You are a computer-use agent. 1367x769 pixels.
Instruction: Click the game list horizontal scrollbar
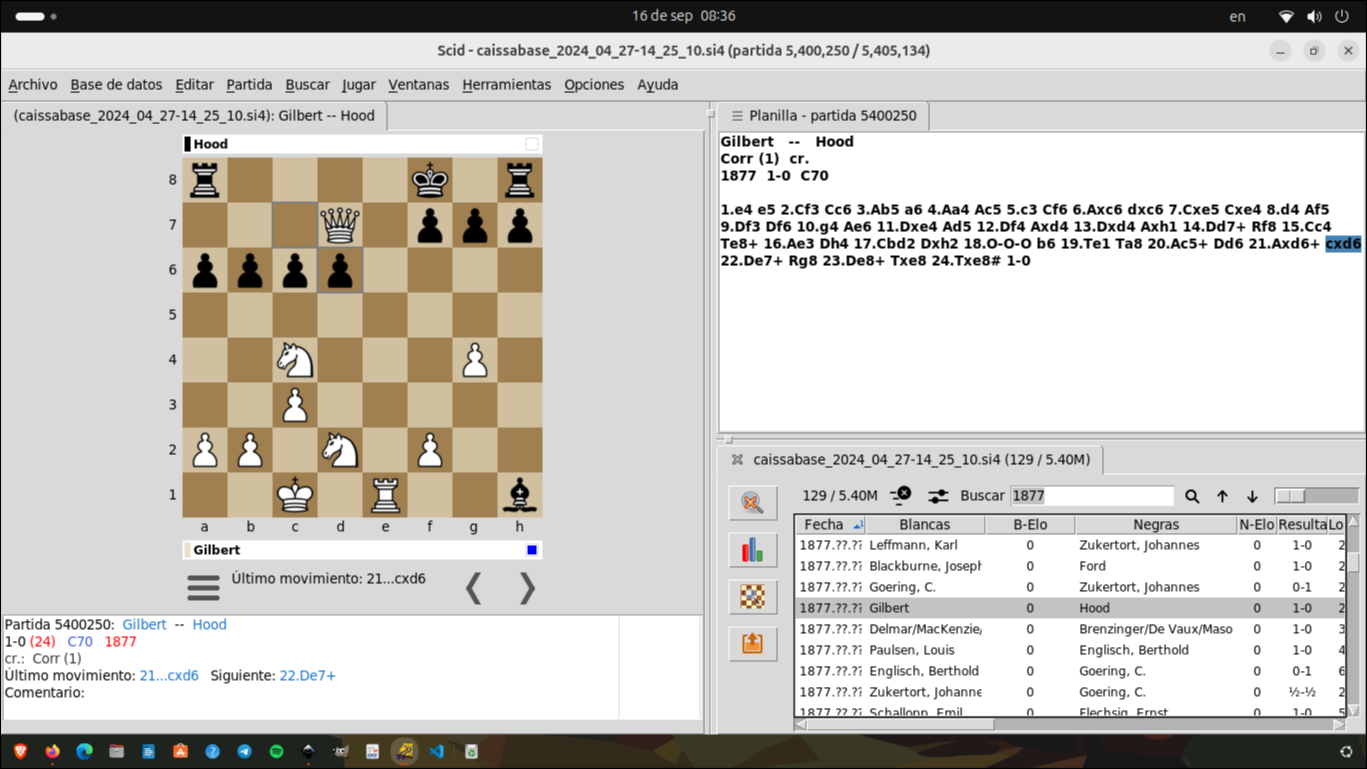point(1071,724)
